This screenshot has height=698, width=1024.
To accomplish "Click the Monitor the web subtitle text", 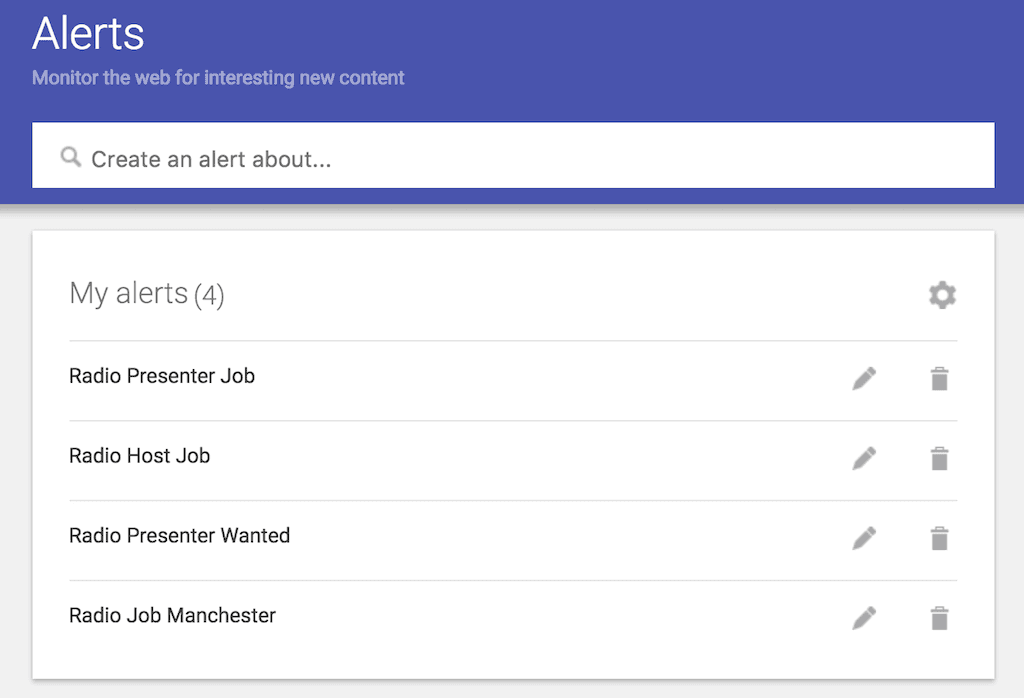I will coord(218,78).
